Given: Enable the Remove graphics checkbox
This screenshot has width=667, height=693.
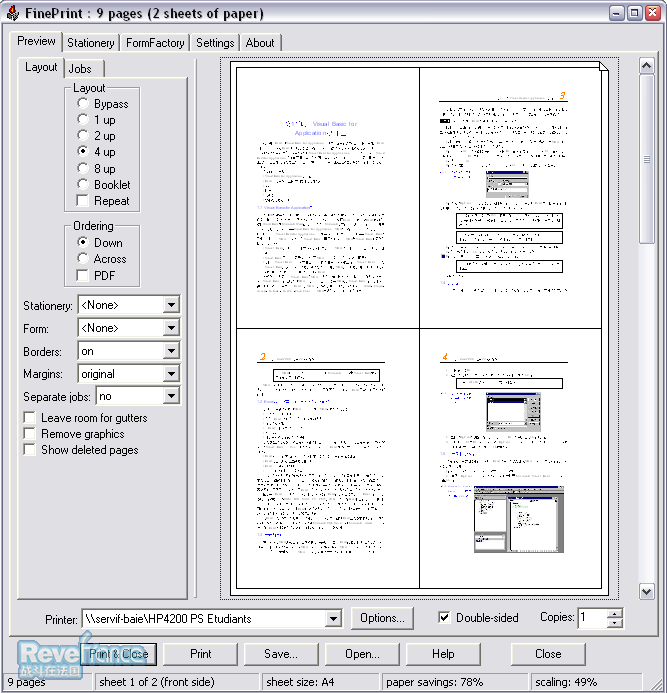Looking at the screenshot, I should pos(29,434).
